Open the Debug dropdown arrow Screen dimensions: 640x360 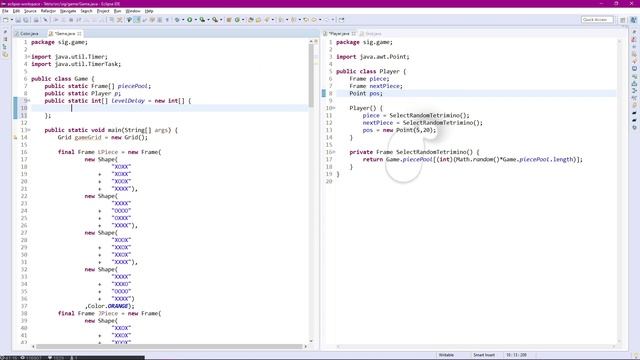tap(182, 20)
